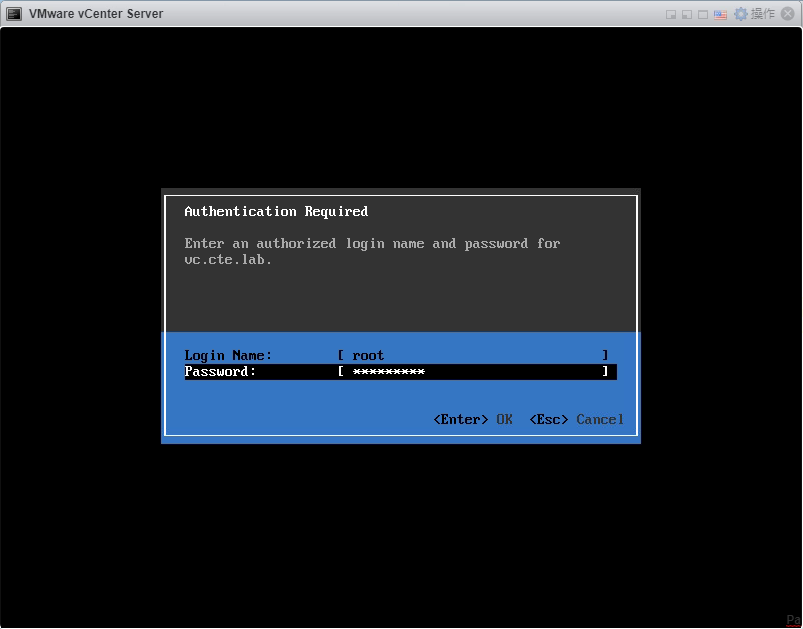Dock the console to the bottom-right corner

click(671, 14)
